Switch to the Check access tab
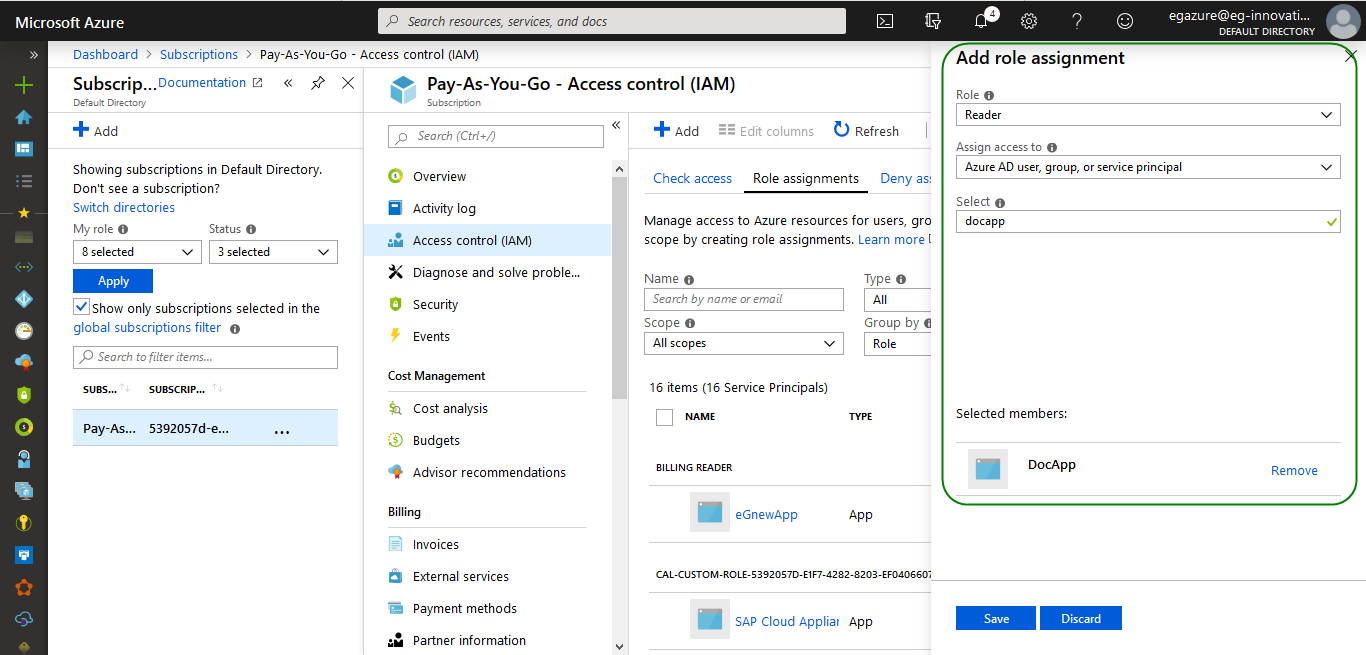 pyautogui.click(x=692, y=178)
